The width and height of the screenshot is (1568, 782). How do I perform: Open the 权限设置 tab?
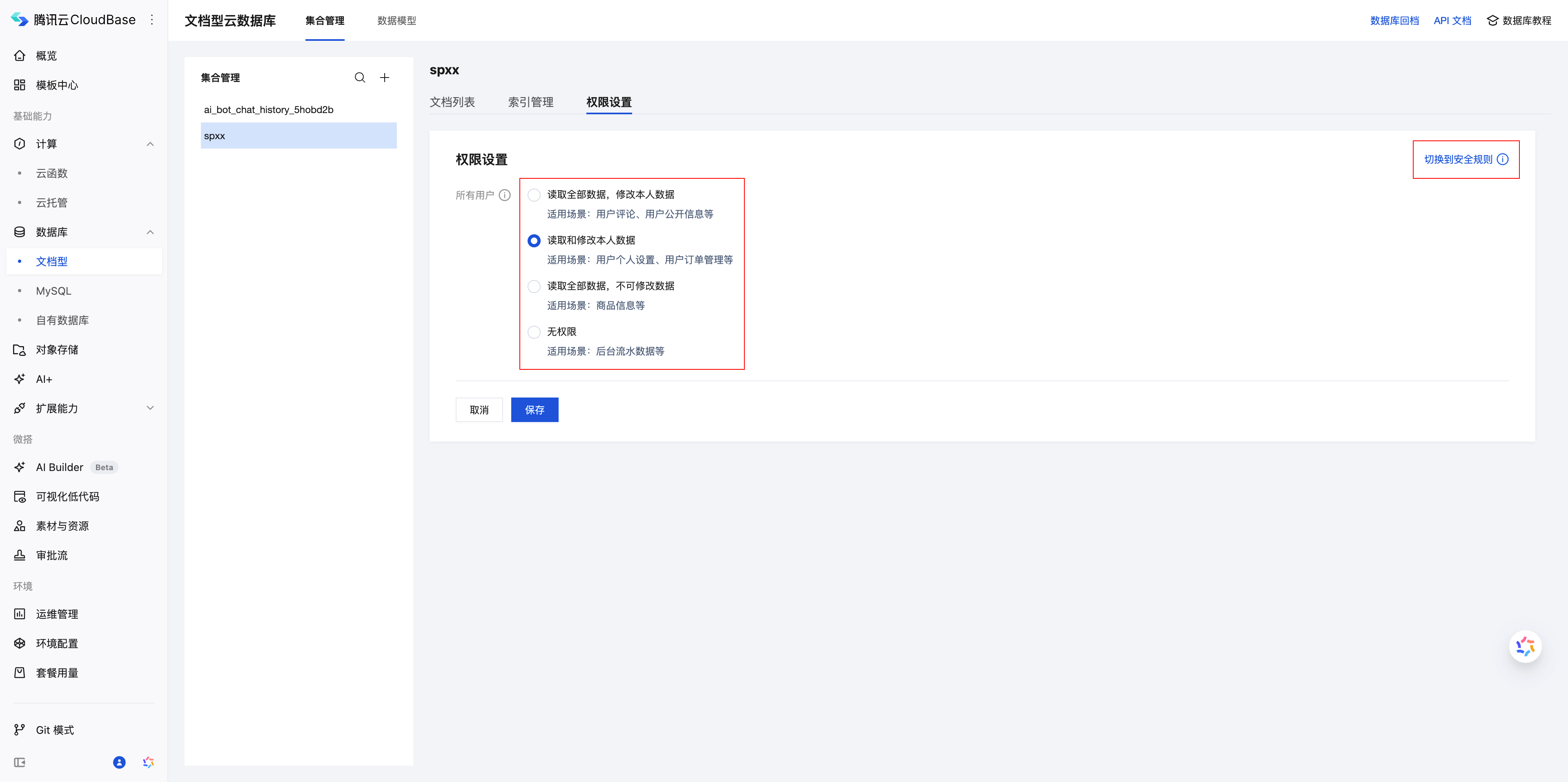pos(609,102)
